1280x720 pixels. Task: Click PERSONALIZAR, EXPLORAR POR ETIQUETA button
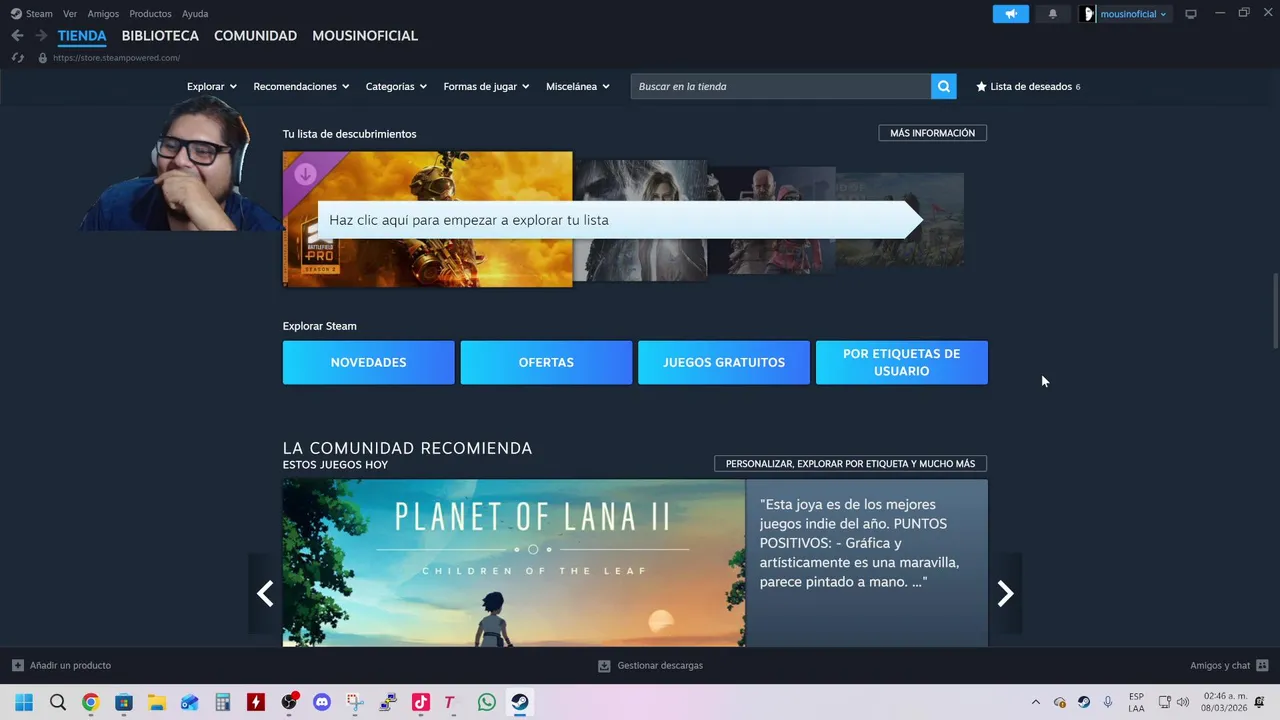[850, 464]
